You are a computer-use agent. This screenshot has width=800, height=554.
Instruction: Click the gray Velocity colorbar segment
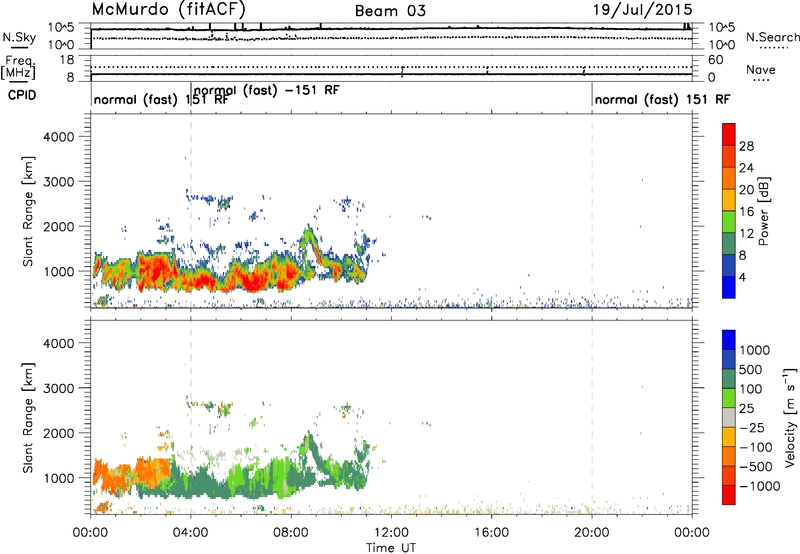tap(729, 417)
